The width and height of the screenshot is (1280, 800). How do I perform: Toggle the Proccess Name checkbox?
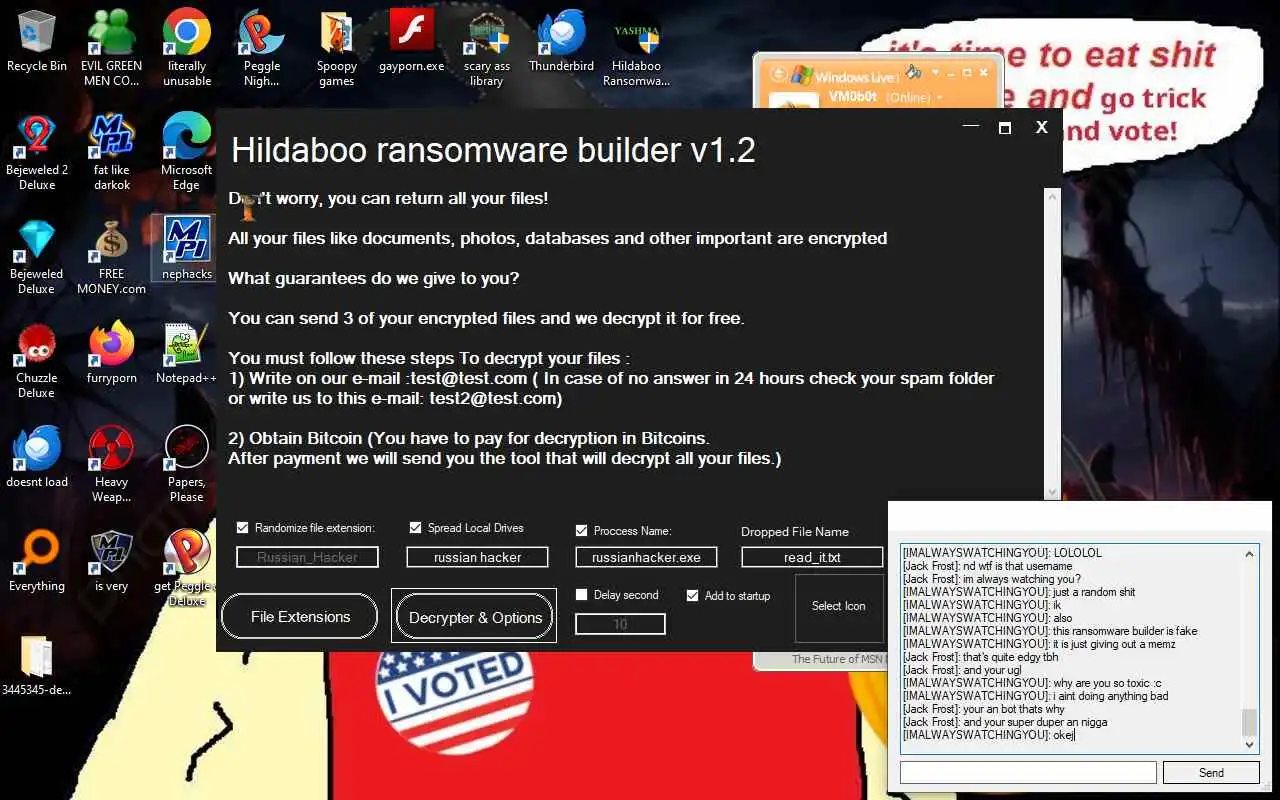pos(582,531)
